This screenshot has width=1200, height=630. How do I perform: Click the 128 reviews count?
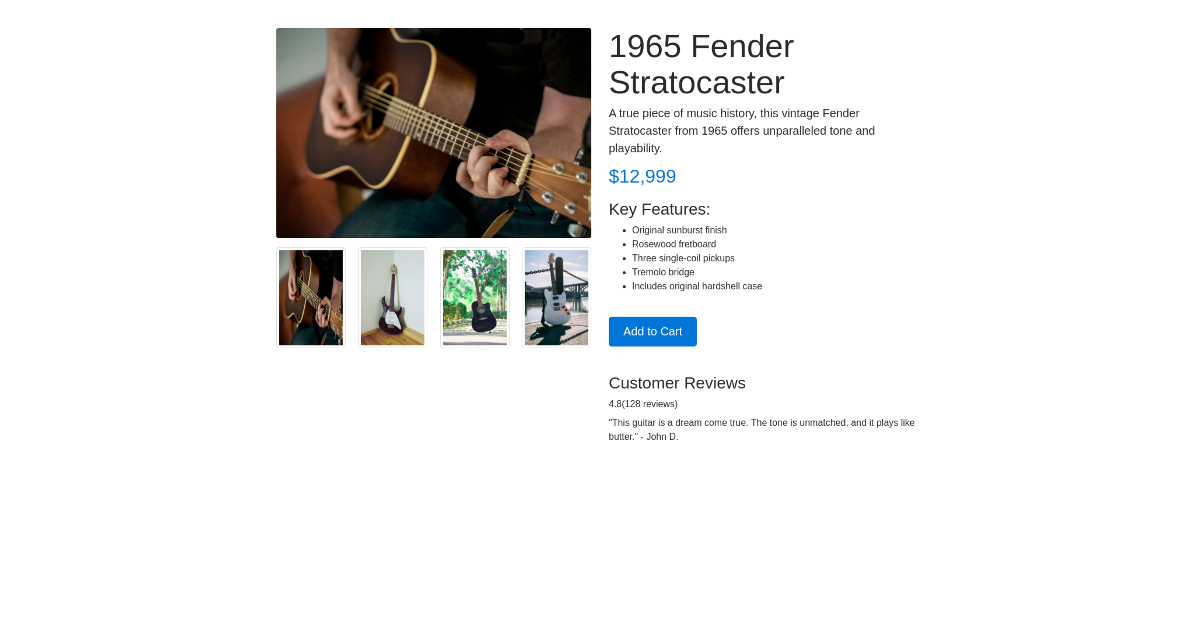point(649,403)
